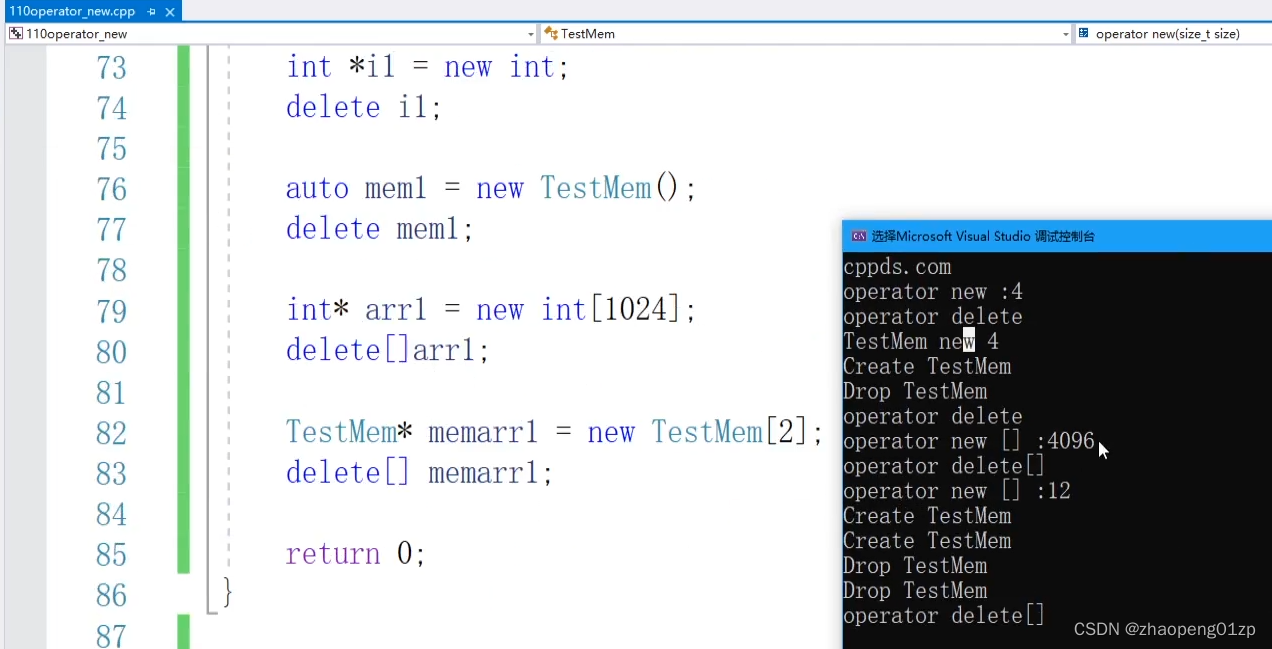
Task: Click the project icon beside 110operator_new
Action: (16, 33)
